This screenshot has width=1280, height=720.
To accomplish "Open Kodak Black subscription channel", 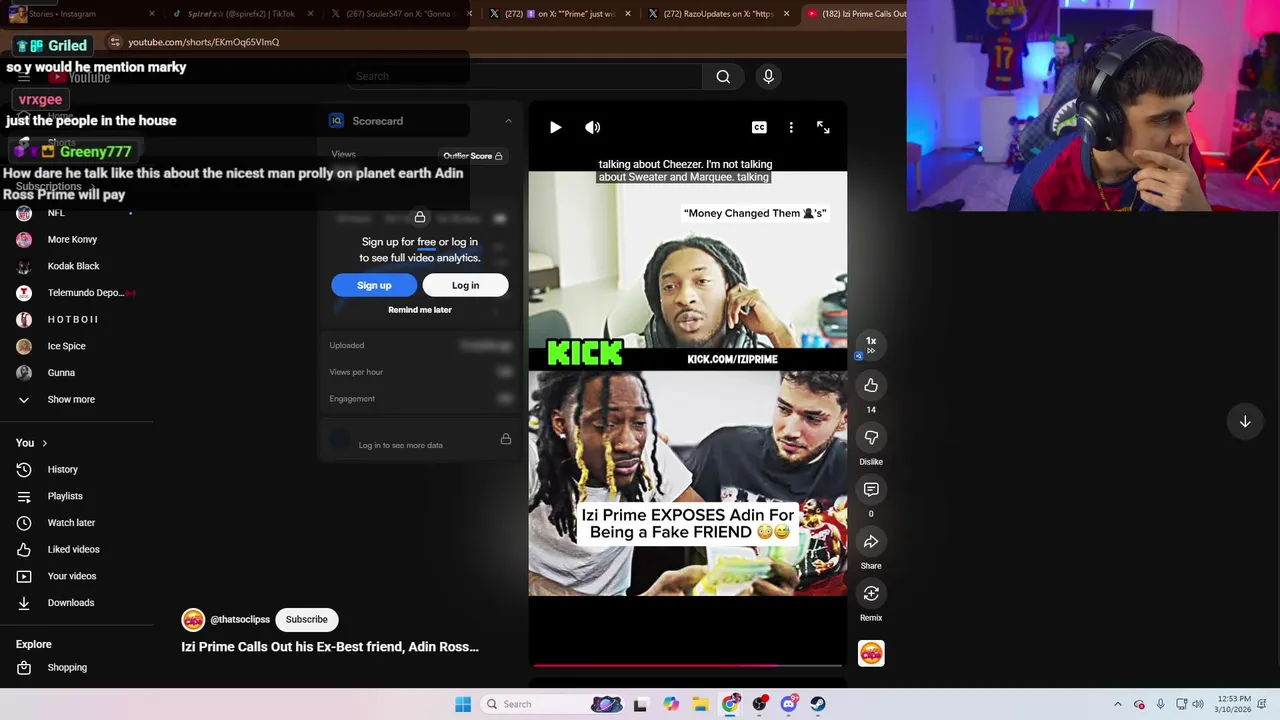I will [x=75, y=266].
